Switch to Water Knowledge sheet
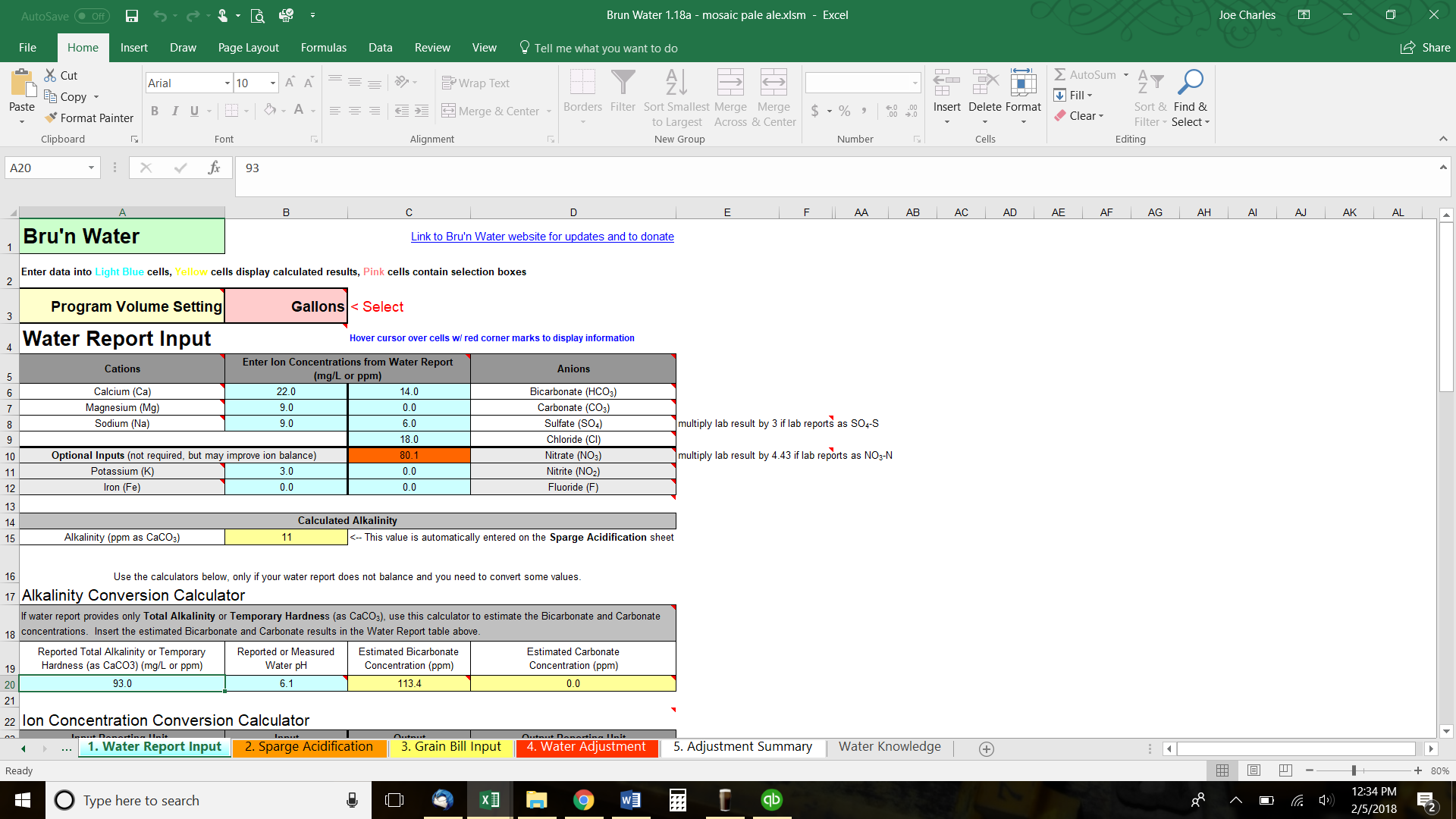Viewport: 1456px width, 819px height. pyautogui.click(x=890, y=747)
